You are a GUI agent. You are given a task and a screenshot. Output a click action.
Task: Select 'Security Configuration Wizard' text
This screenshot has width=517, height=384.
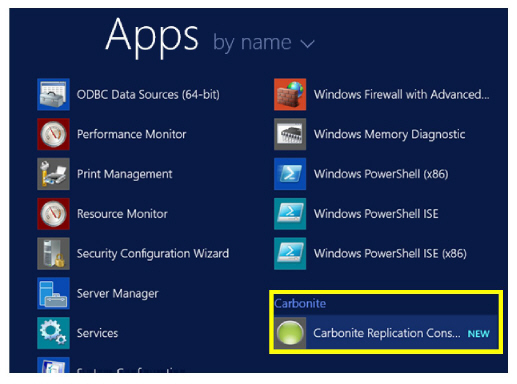(153, 254)
